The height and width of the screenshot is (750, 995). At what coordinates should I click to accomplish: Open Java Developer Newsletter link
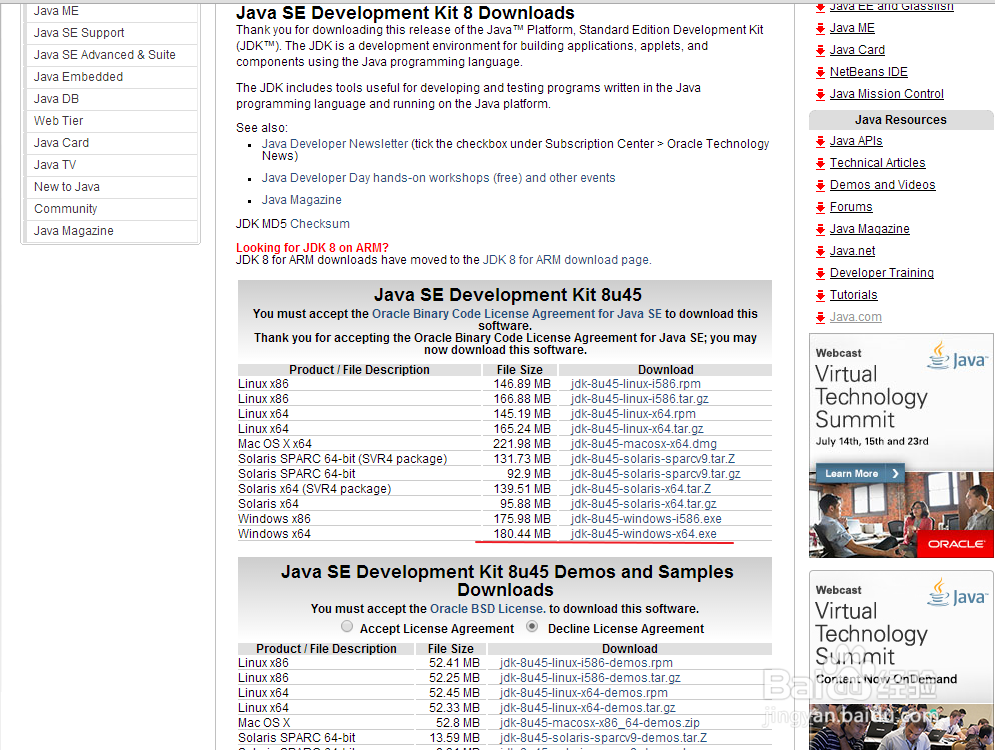point(335,144)
